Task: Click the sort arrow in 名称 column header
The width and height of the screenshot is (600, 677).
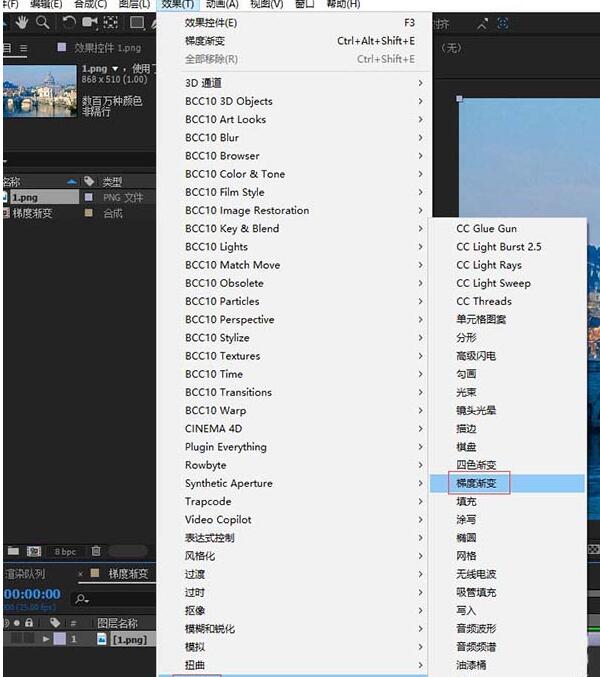Action: (x=72, y=182)
